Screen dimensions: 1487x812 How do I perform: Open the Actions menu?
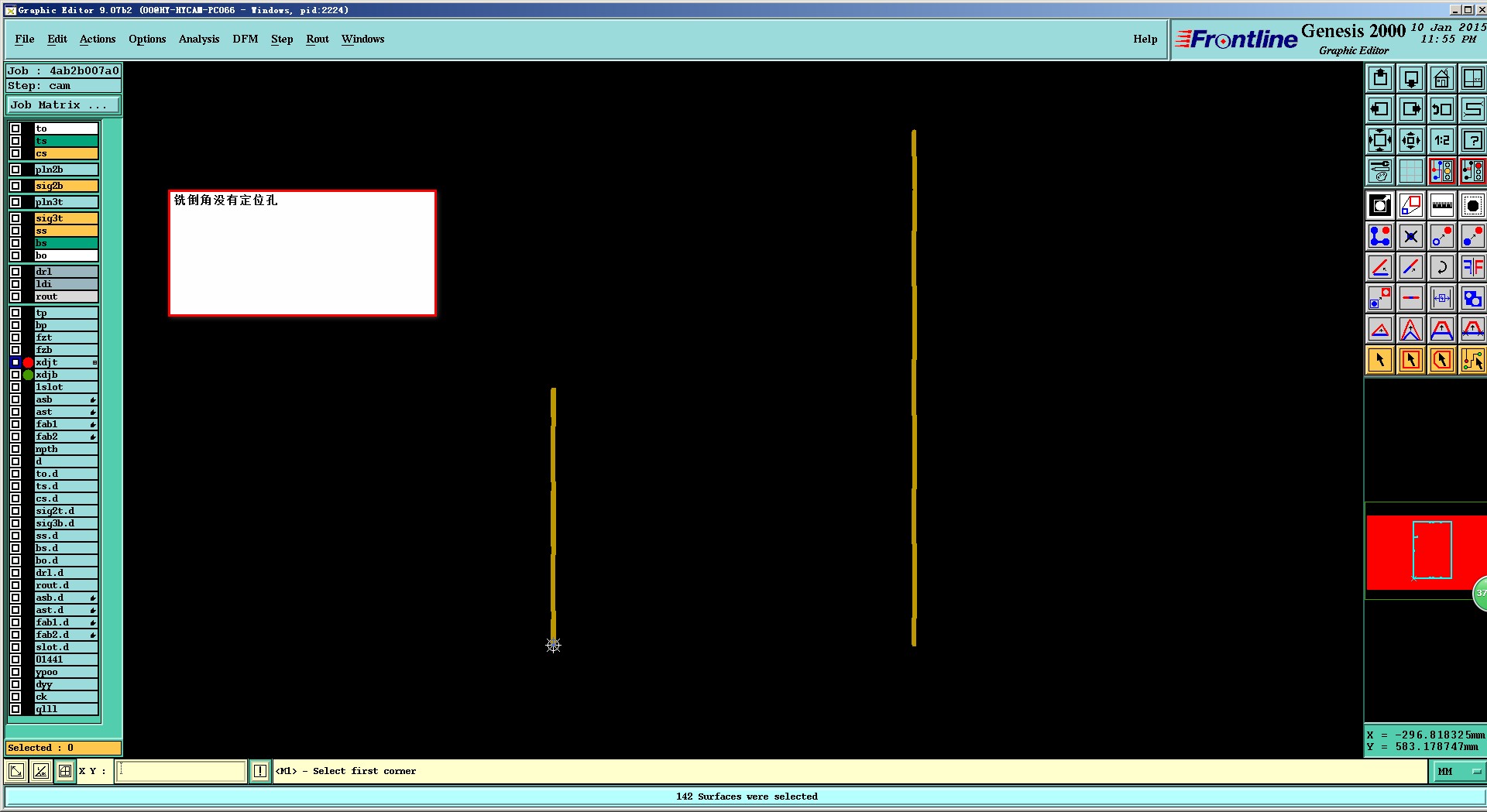(x=98, y=39)
